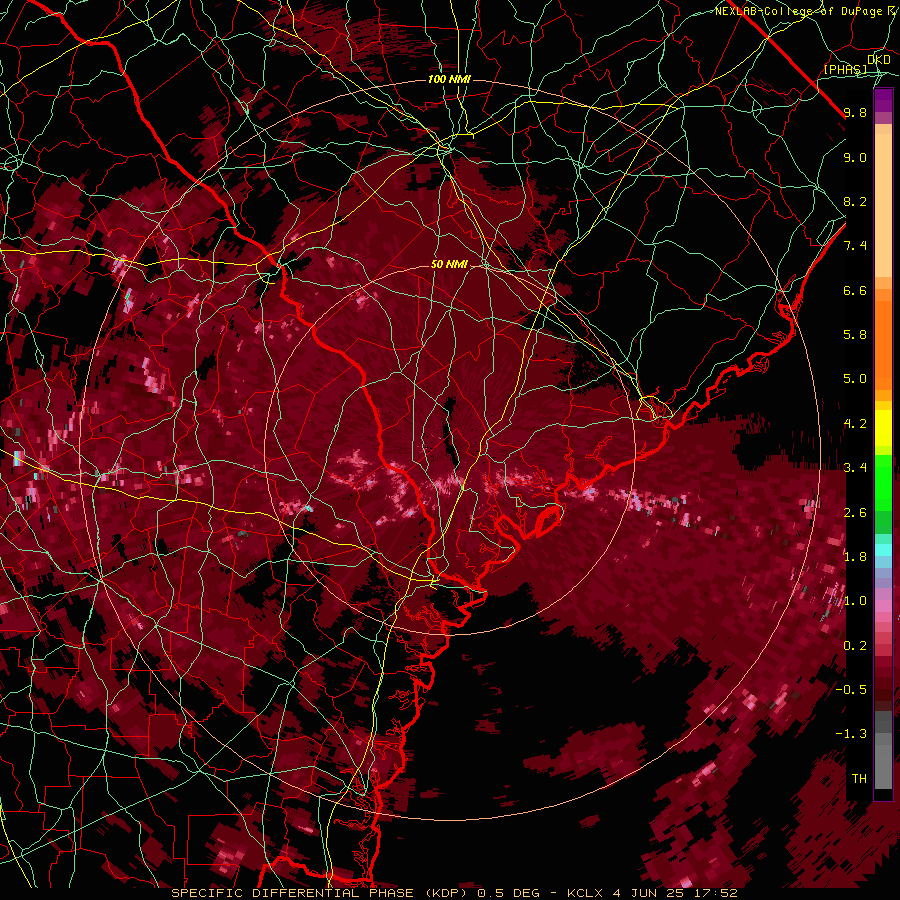
Task: Pick the bright green band of color scale
Action: pyautogui.click(x=883, y=482)
